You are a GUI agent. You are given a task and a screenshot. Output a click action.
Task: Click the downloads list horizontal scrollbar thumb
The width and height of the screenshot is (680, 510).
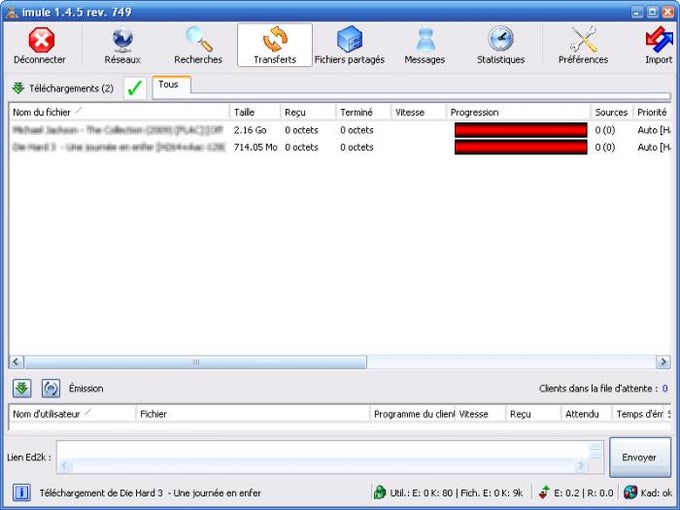point(196,362)
